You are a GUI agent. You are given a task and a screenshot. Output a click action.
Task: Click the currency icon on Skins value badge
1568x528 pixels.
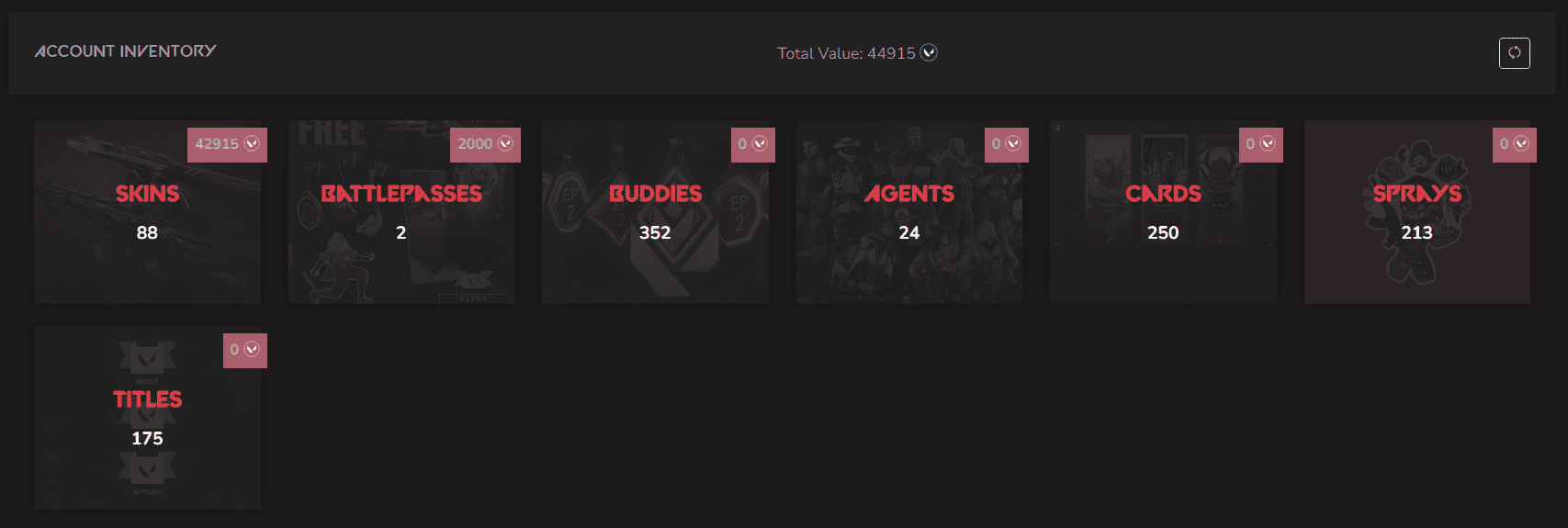click(x=252, y=144)
